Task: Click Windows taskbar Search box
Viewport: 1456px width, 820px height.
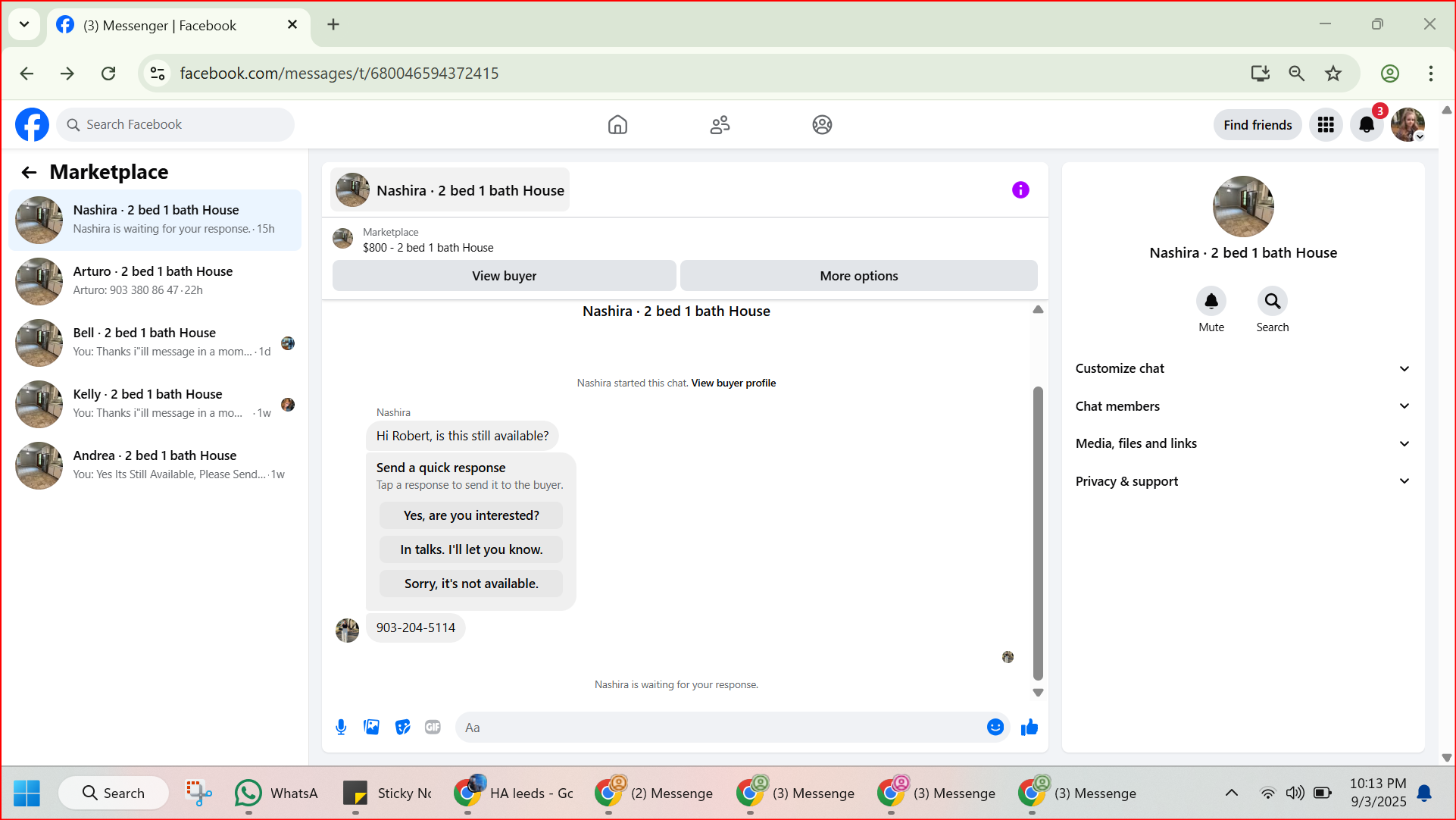Action: click(114, 793)
